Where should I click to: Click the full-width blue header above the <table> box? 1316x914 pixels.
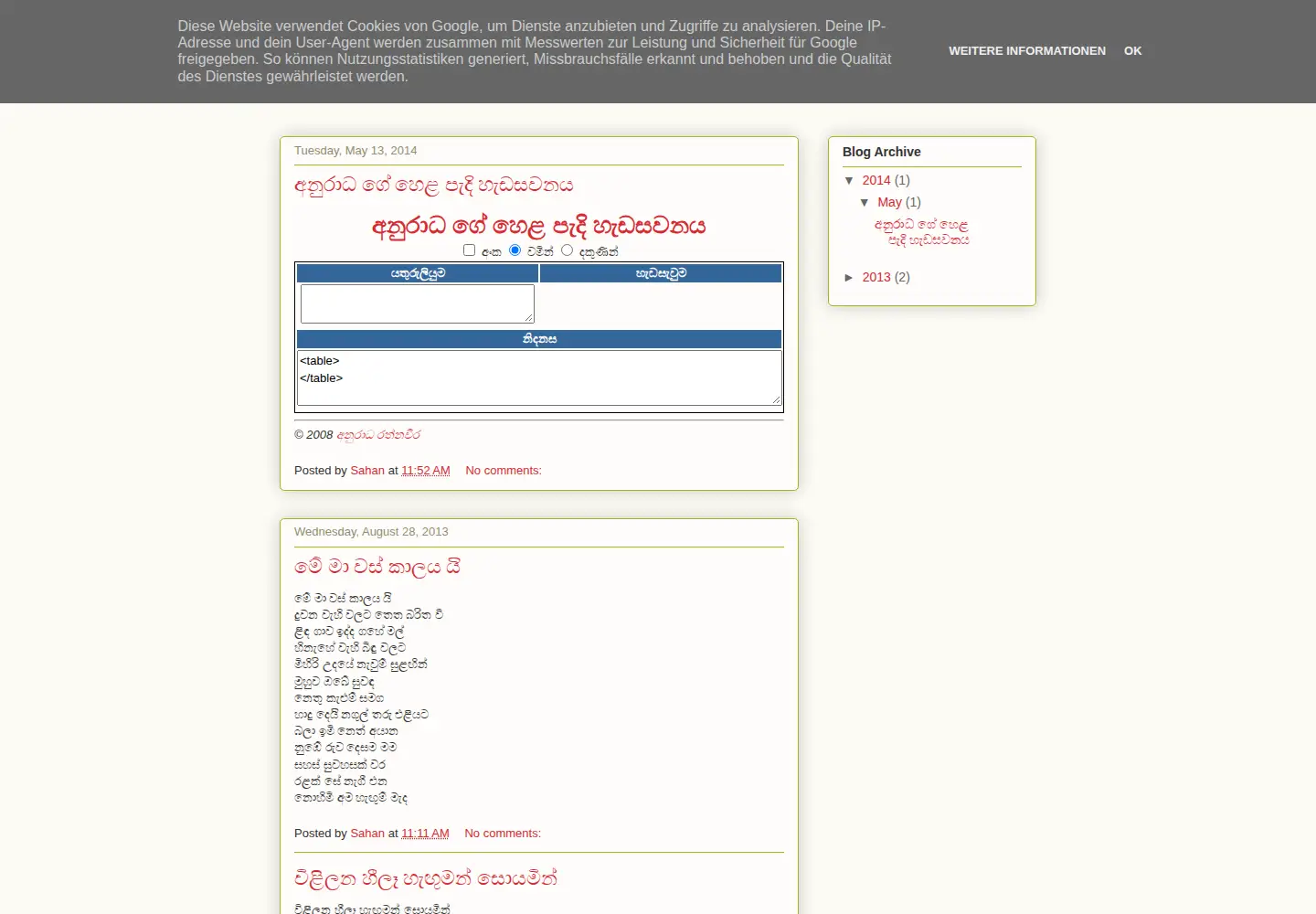[539, 339]
